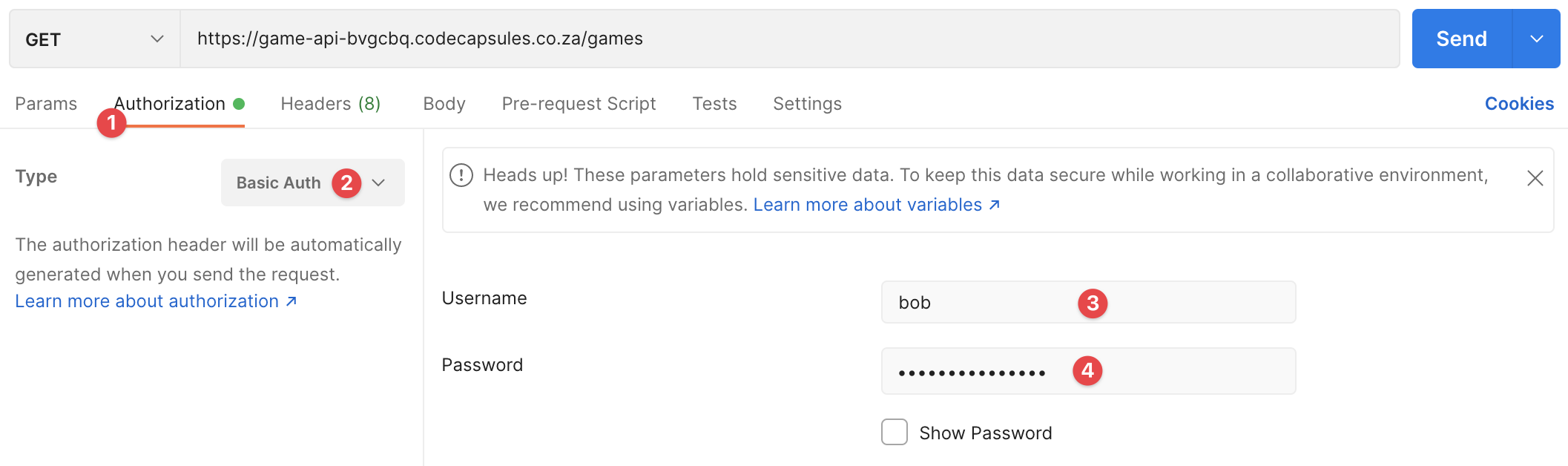
Task: Open the Send options arrow dropdown
Action: click(1537, 39)
